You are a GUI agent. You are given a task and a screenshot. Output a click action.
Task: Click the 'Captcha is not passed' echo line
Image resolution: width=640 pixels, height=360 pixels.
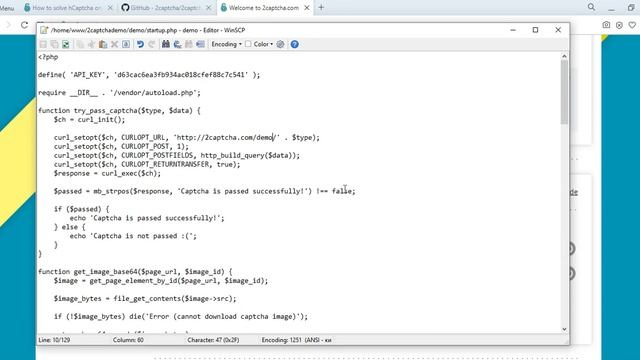pos(133,236)
